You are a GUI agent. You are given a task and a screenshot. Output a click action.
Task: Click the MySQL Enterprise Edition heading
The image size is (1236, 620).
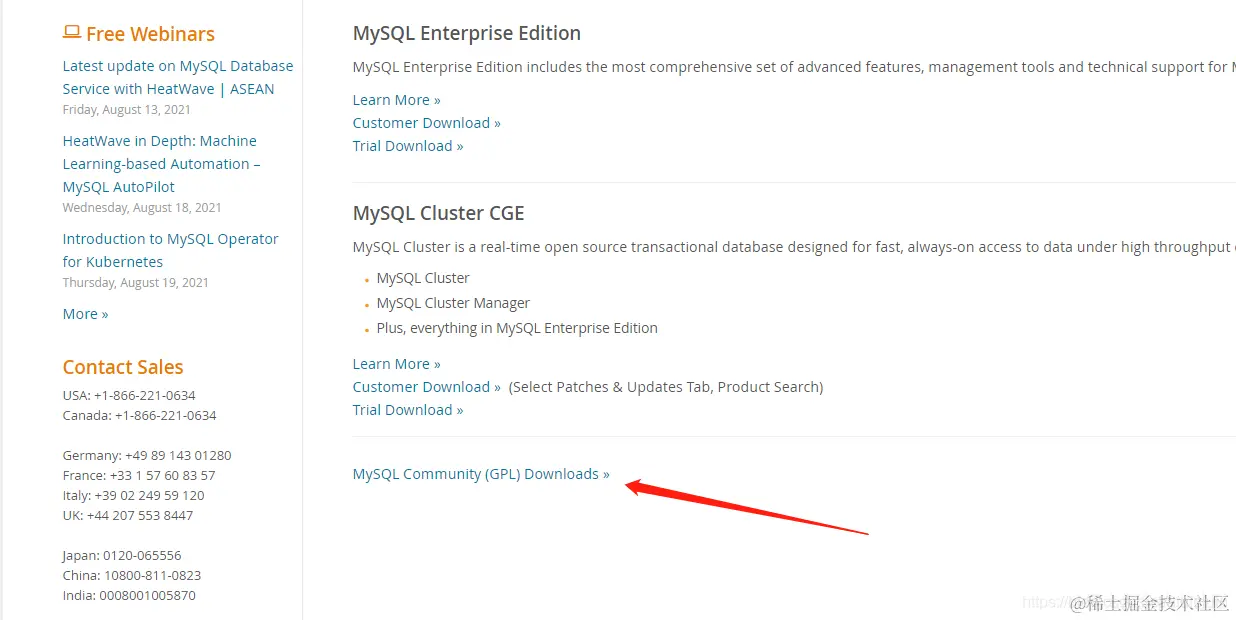click(x=467, y=33)
